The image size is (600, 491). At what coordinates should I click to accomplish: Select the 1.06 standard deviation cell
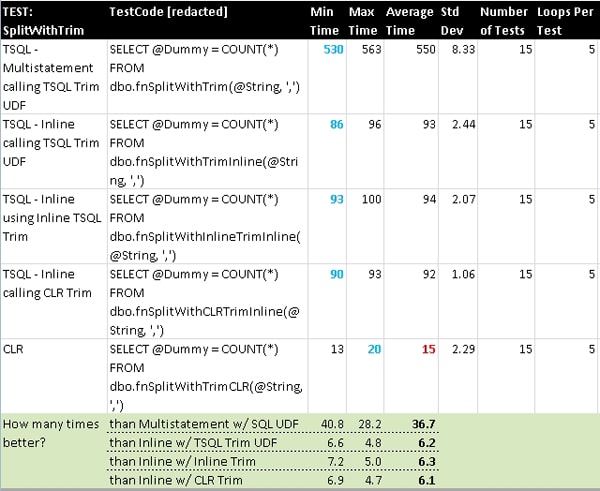(x=461, y=274)
